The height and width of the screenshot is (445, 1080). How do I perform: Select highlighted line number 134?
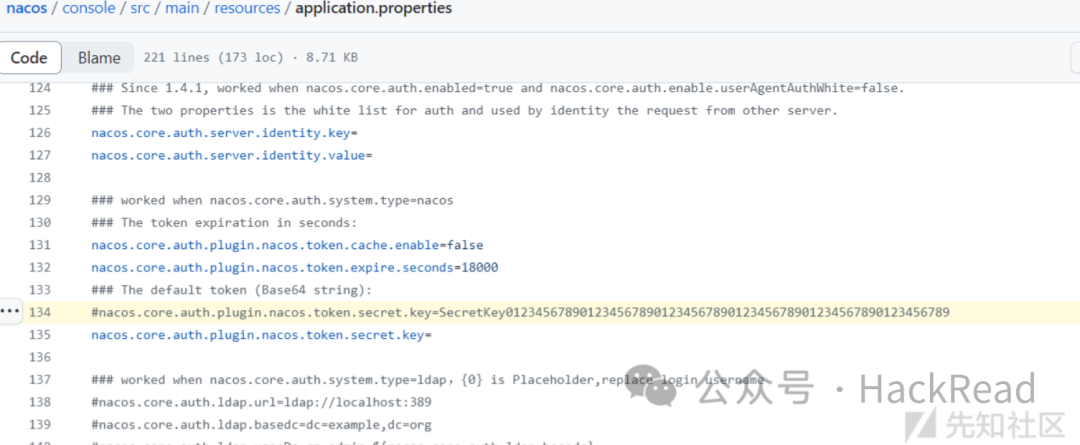[x=39, y=312]
